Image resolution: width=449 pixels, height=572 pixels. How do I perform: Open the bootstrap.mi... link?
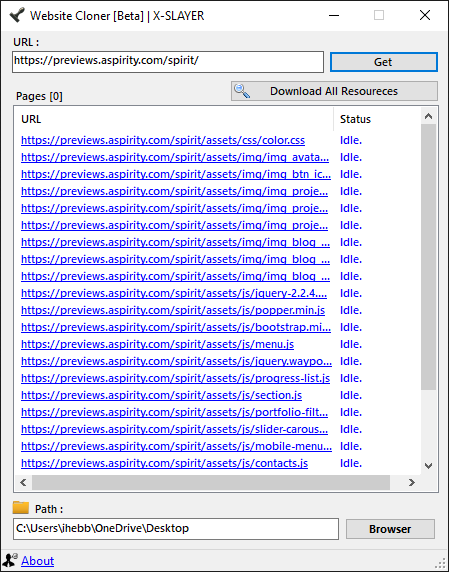coord(176,327)
